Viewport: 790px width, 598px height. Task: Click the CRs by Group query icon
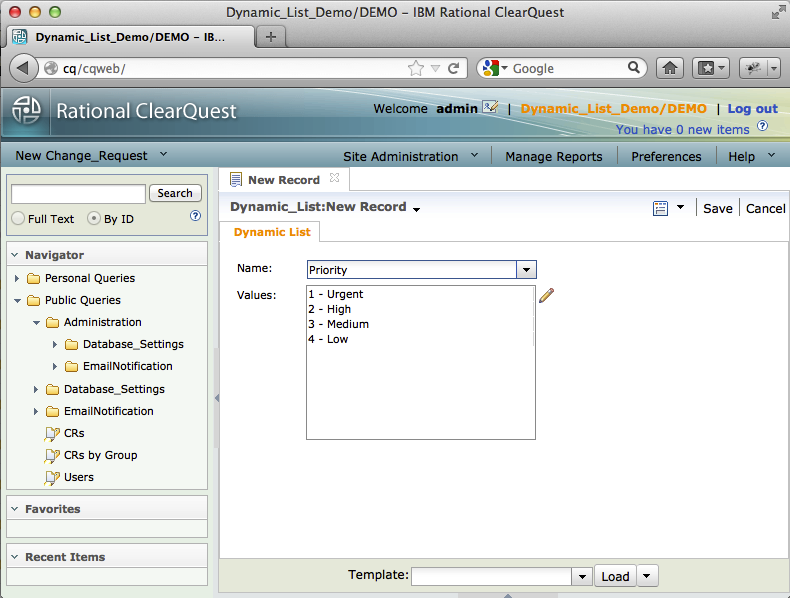point(52,456)
